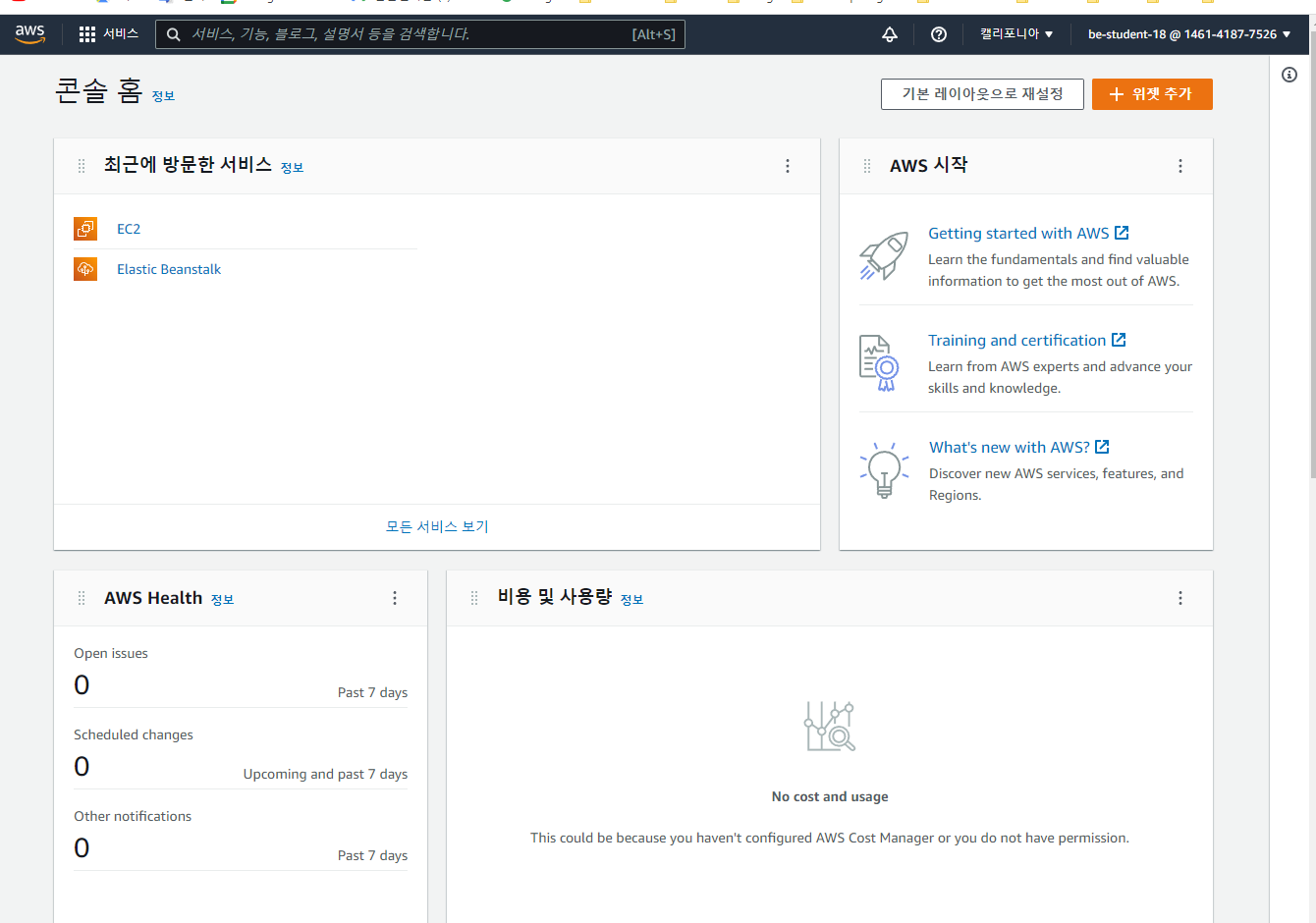Open notifications bell icon
The width and height of the screenshot is (1316, 923).
pyautogui.click(x=890, y=34)
